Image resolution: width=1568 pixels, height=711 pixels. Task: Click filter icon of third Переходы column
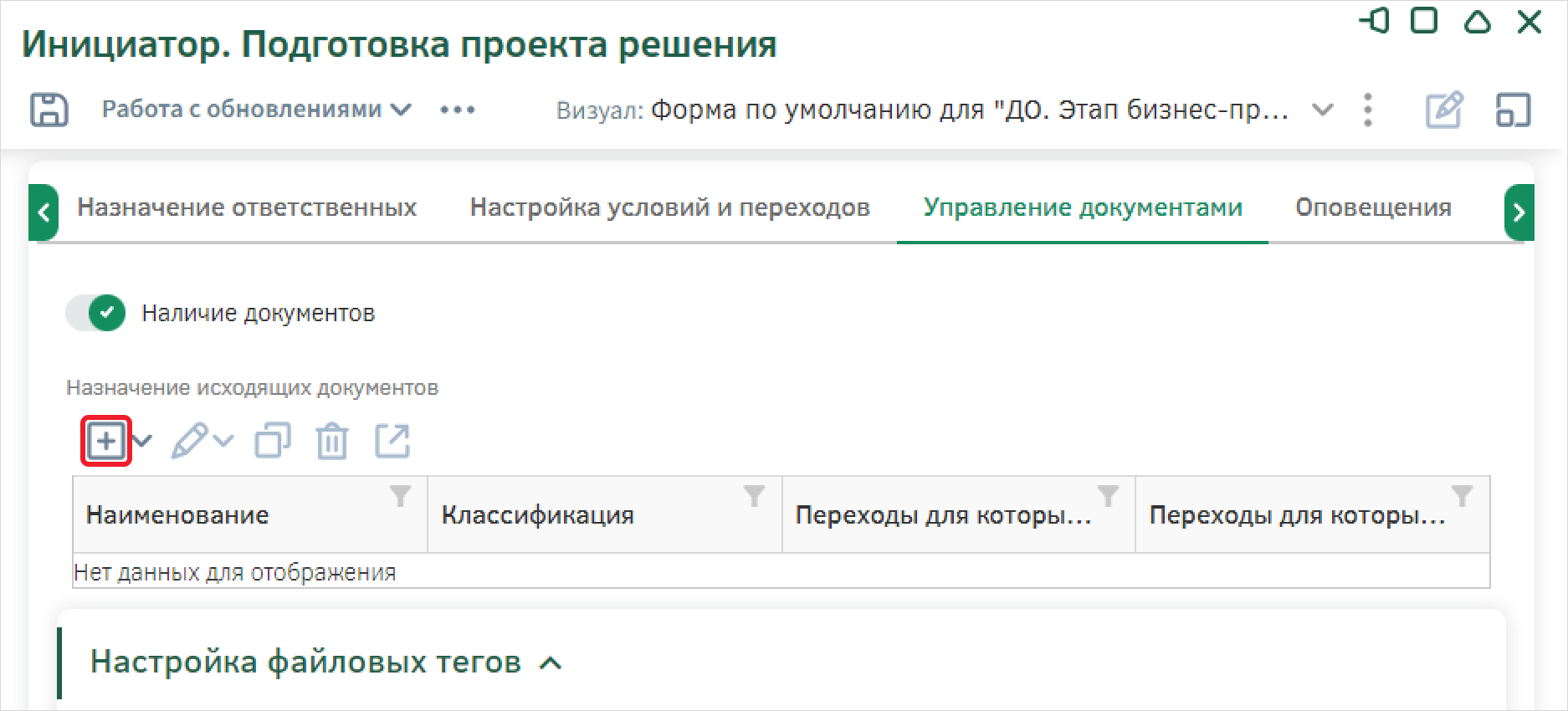[x=1109, y=496]
